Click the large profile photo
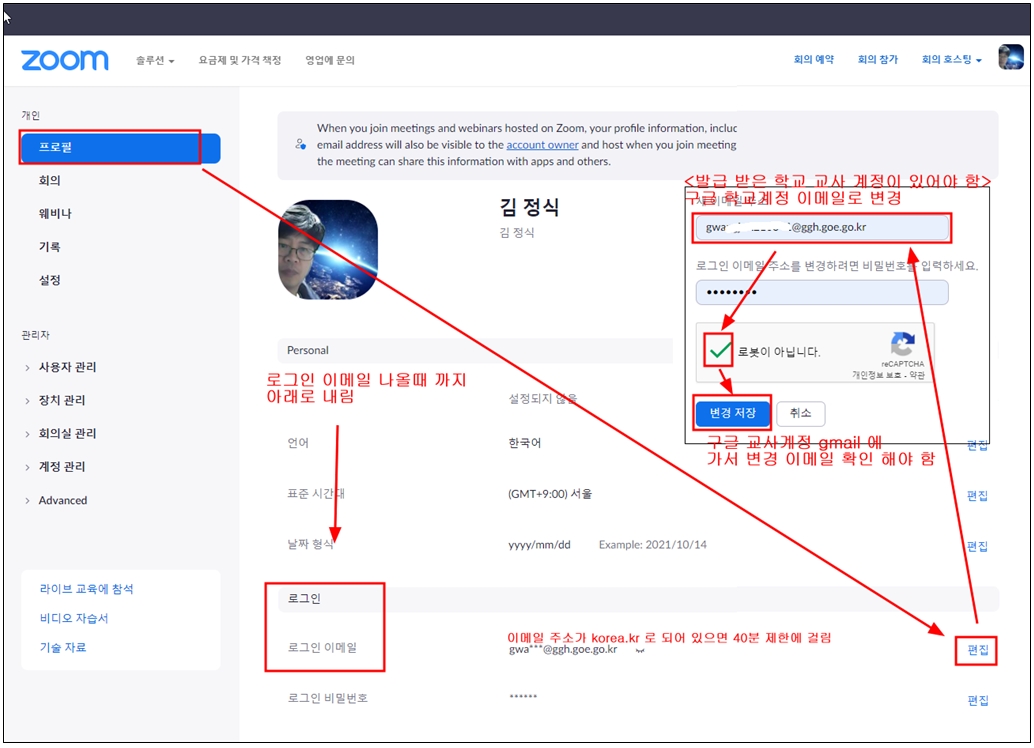The height and width of the screenshot is (748, 1034). tap(328, 250)
